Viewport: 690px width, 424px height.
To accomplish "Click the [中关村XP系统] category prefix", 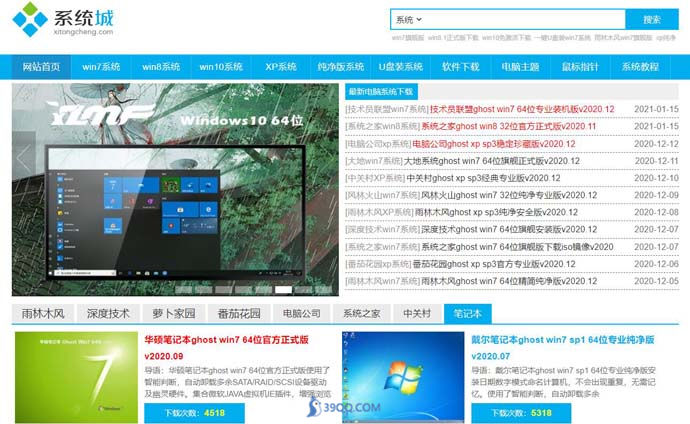I will [375, 178].
